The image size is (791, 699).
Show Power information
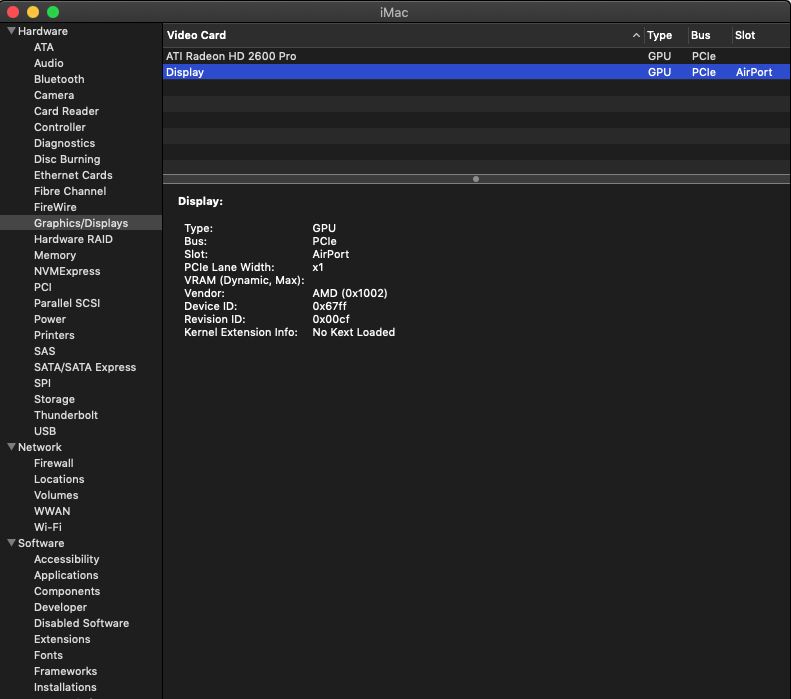(x=50, y=319)
